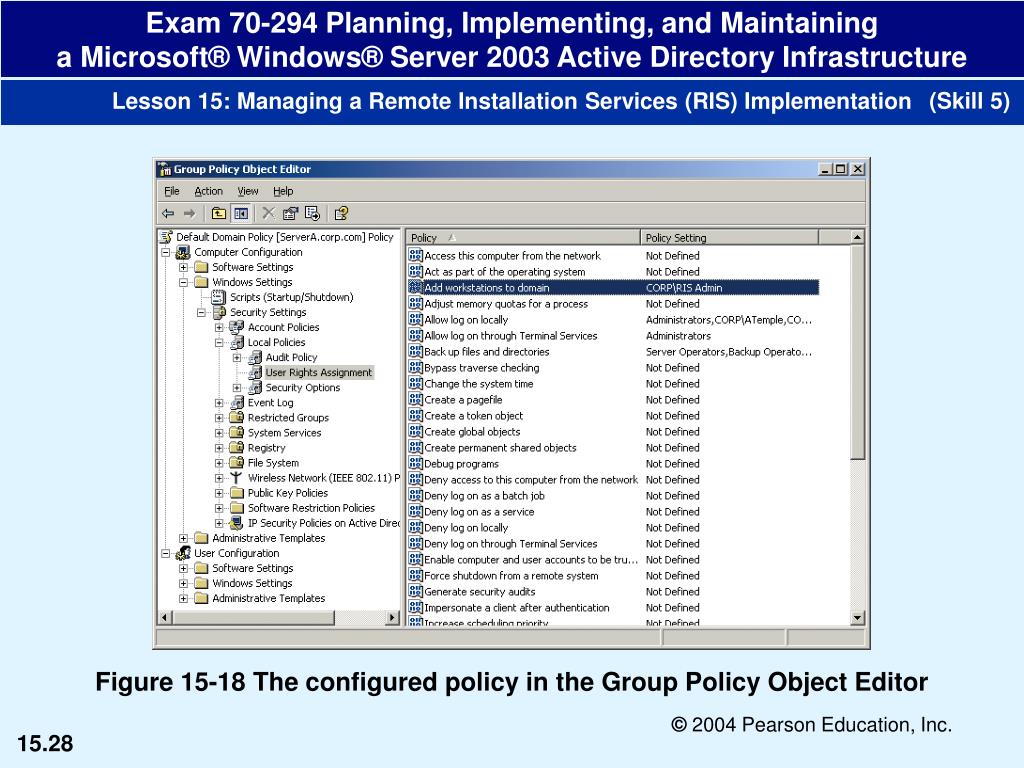The width and height of the screenshot is (1024, 768).
Task: Collapse the Security Settings node
Action: pos(201,313)
